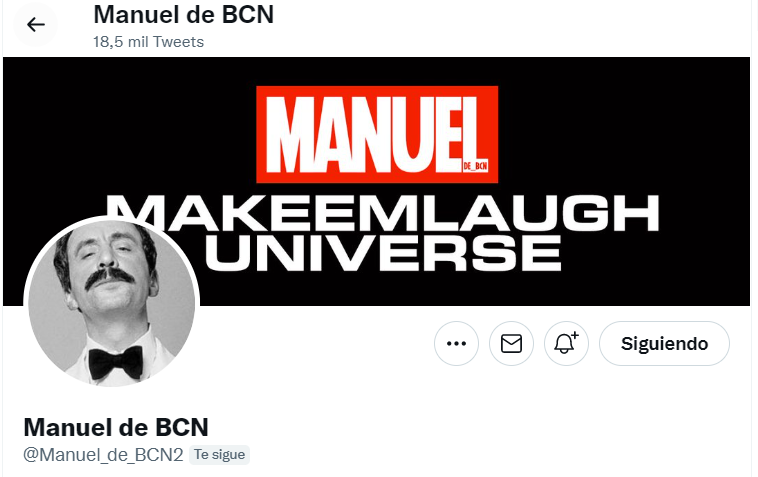Click the MAKEEMLAUGH UNIVERSE banner text

(382, 233)
